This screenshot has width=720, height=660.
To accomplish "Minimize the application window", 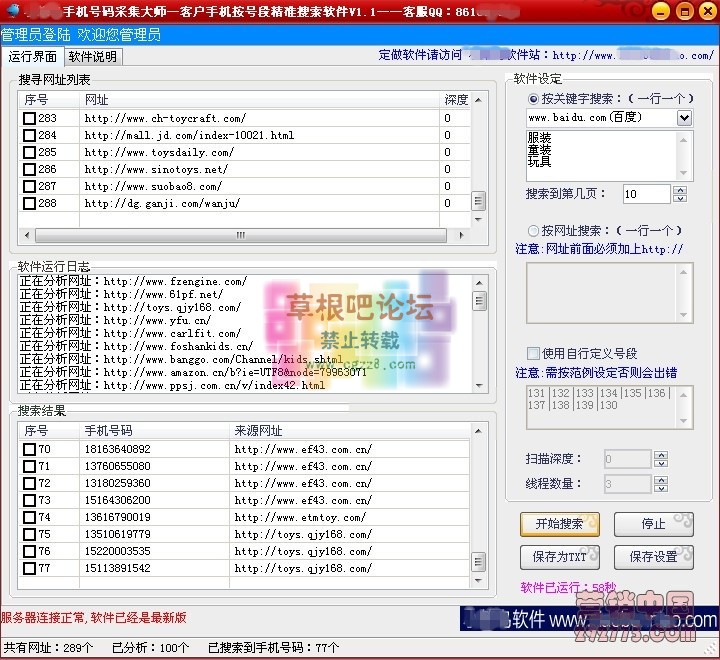I will coord(661,11).
